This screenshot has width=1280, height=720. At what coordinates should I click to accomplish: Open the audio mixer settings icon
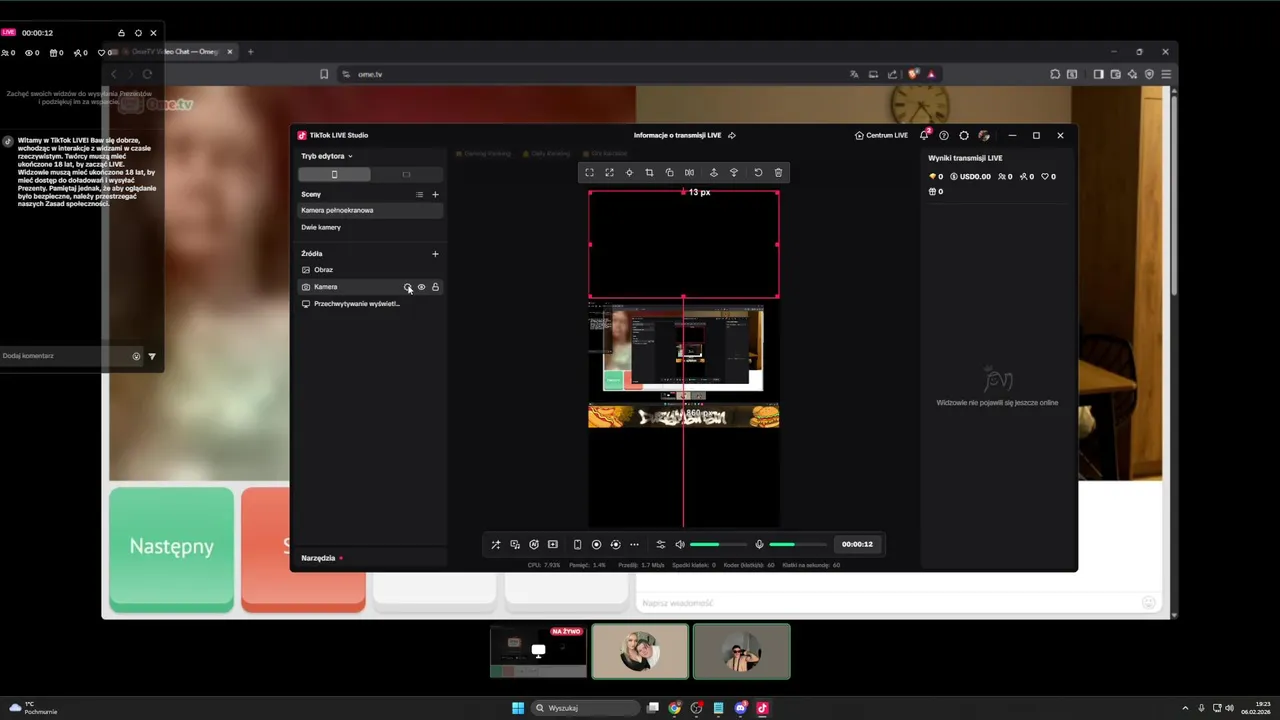point(660,544)
